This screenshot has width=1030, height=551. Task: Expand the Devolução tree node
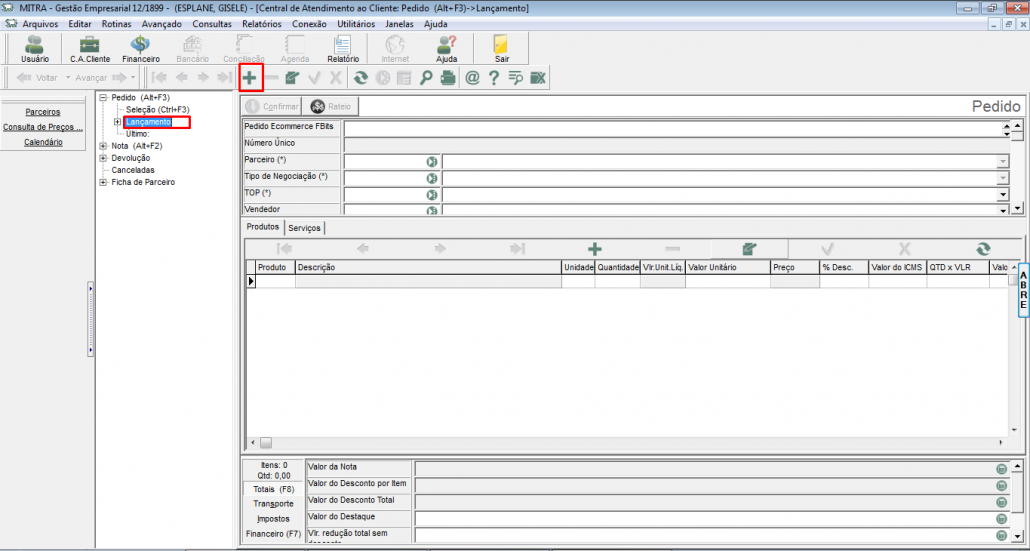[x=103, y=158]
